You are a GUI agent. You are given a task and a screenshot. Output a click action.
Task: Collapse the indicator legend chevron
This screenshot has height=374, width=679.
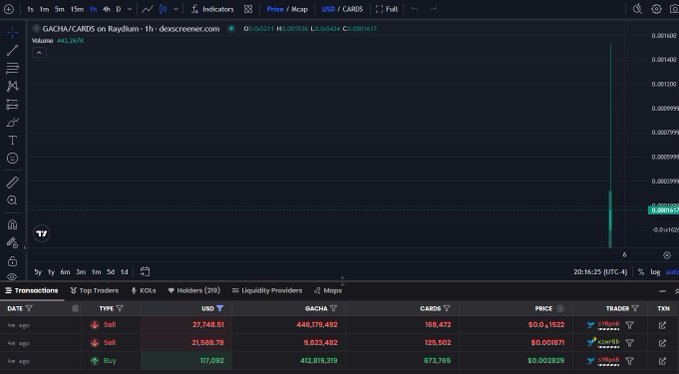[39, 53]
